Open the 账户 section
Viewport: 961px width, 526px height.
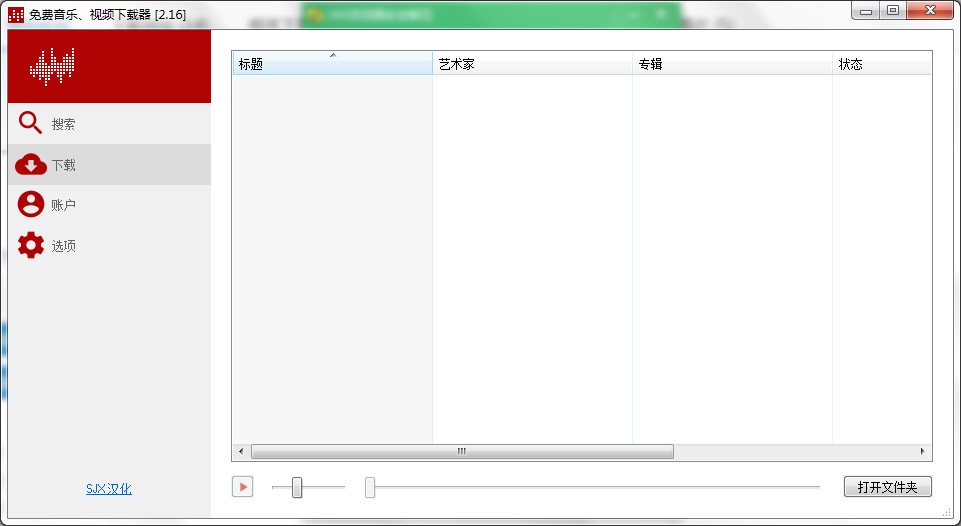click(x=109, y=205)
